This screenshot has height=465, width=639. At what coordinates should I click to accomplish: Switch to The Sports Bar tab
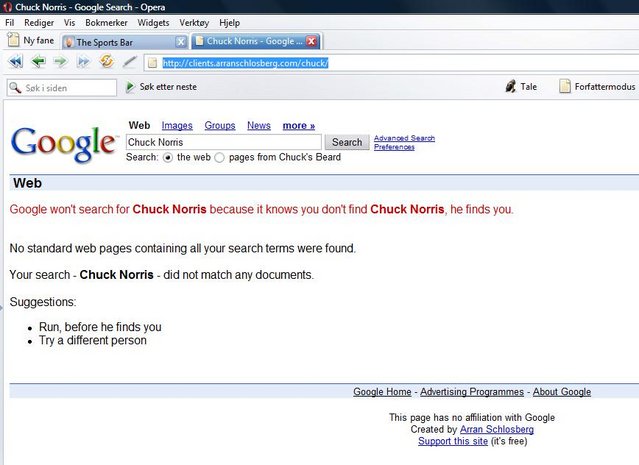[x=124, y=42]
